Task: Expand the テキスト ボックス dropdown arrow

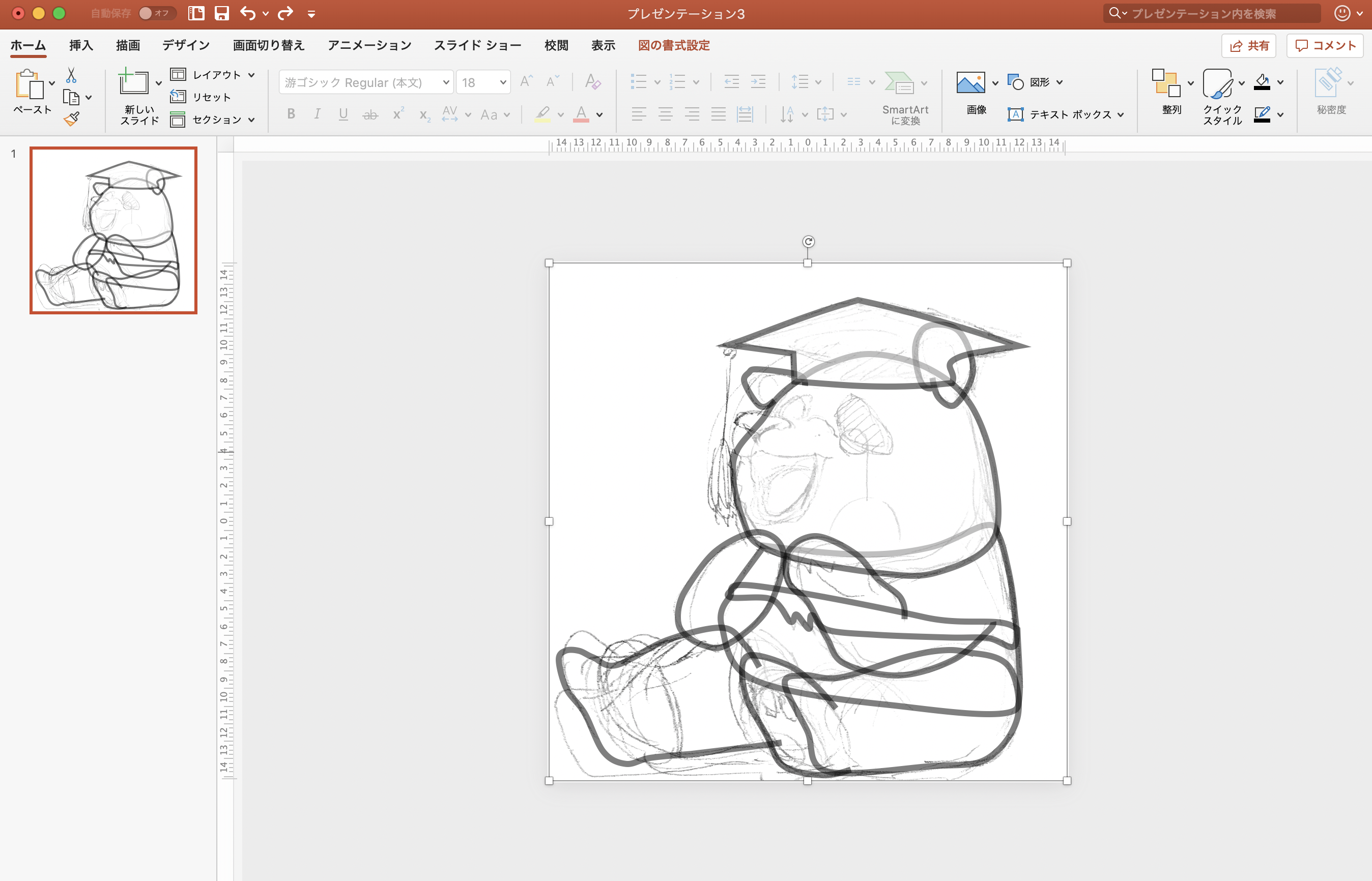Action: (1120, 114)
